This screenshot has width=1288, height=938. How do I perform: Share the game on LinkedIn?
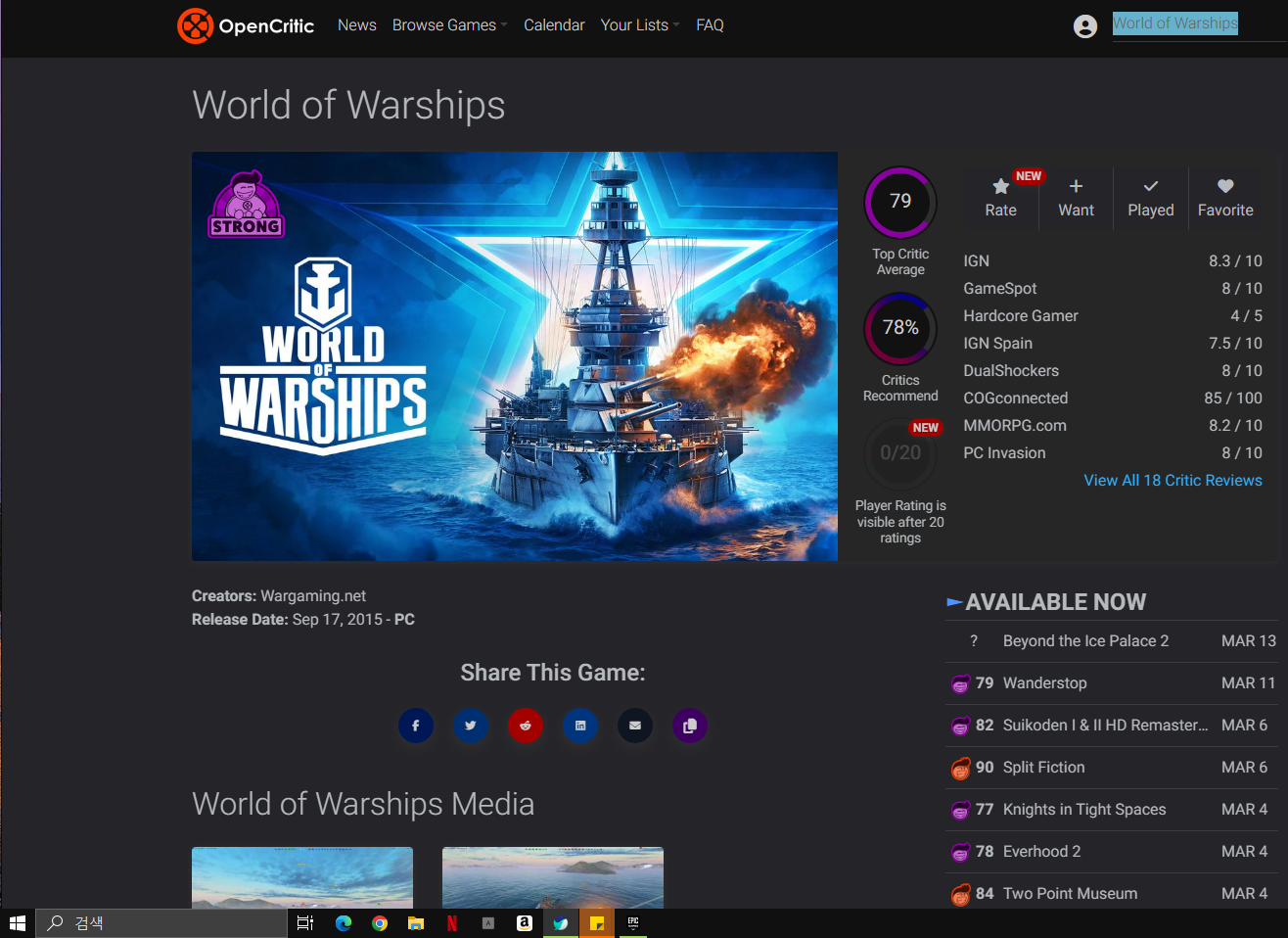[x=580, y=726]
